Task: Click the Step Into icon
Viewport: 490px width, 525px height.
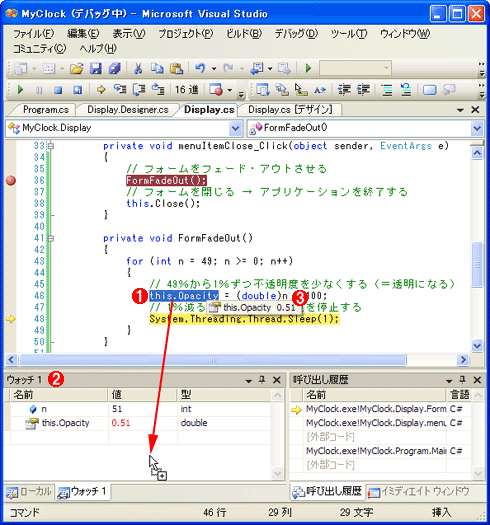Action: point(120,89)
